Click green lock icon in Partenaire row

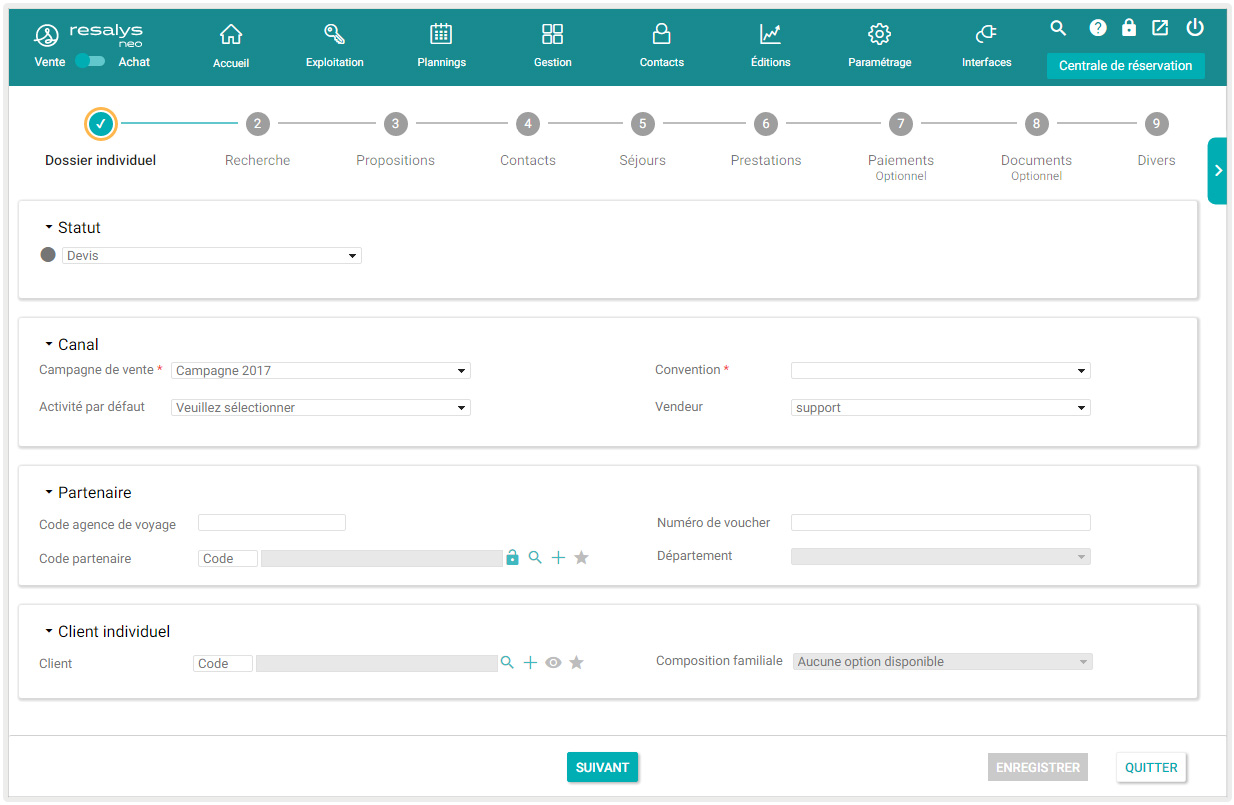point(512,558)
